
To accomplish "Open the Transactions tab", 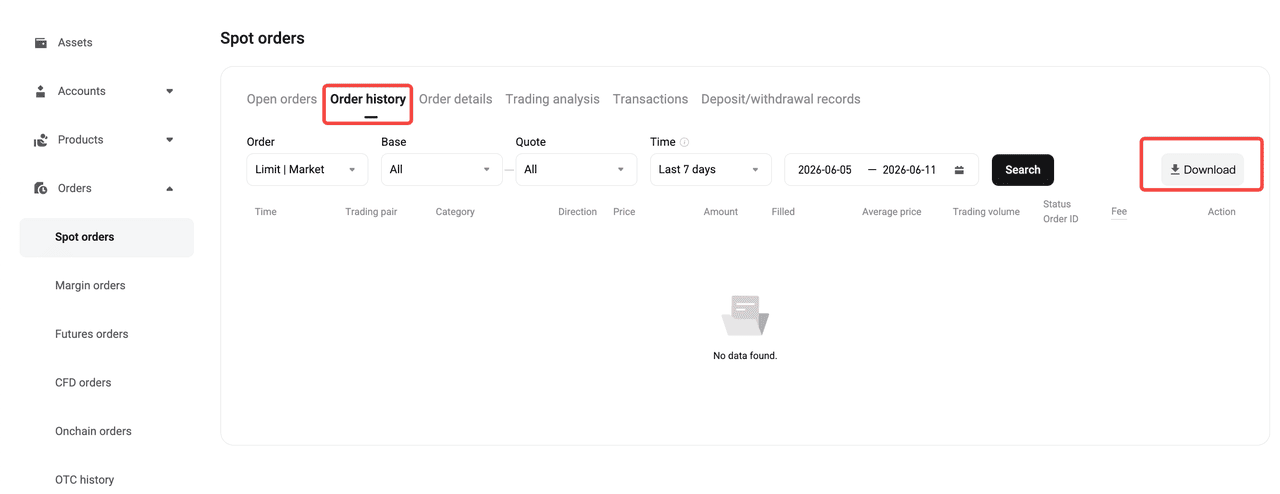I will pyautogui.click(x=650, y=99).
